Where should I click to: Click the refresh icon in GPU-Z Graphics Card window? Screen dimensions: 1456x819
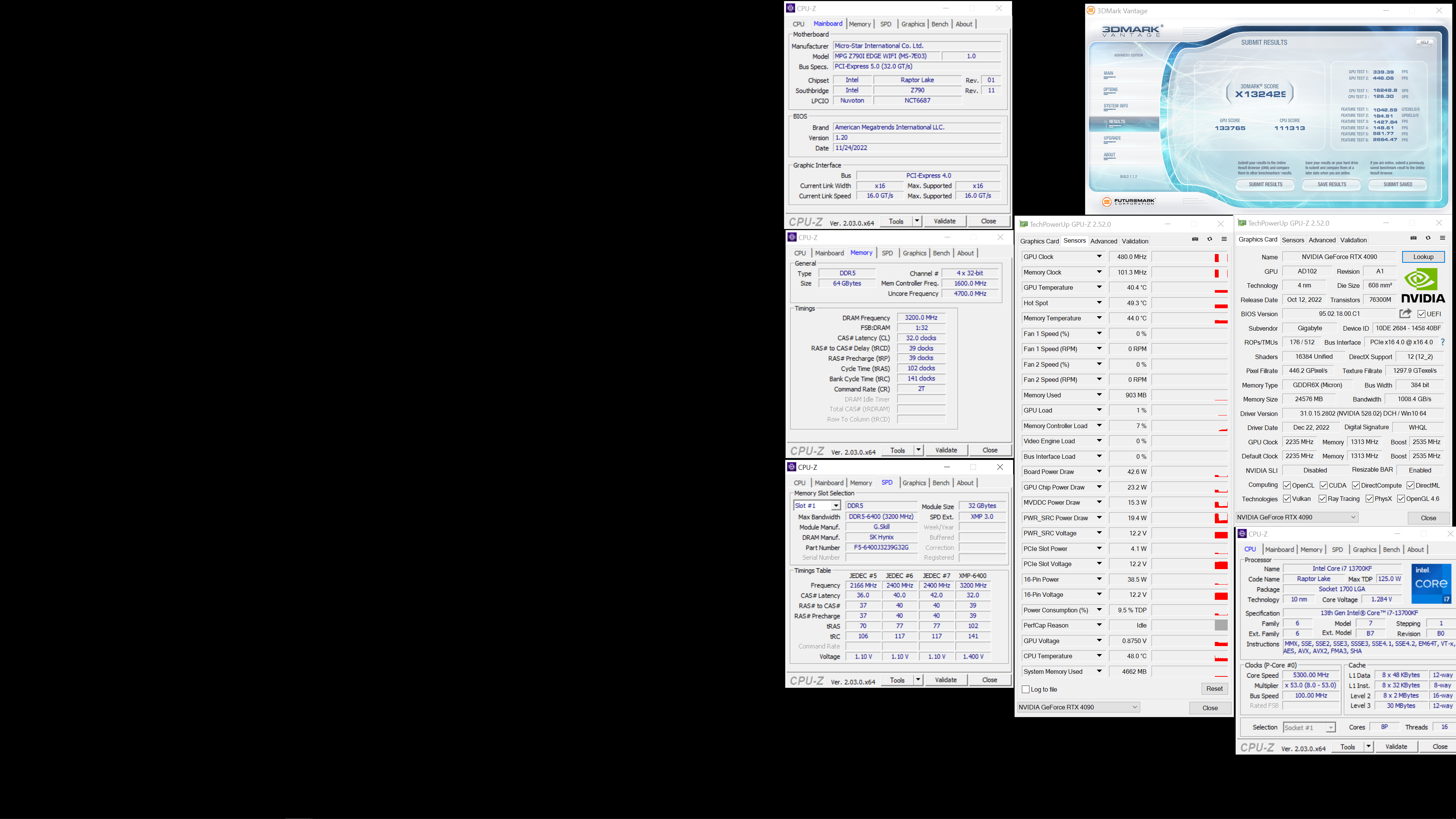1428,238
